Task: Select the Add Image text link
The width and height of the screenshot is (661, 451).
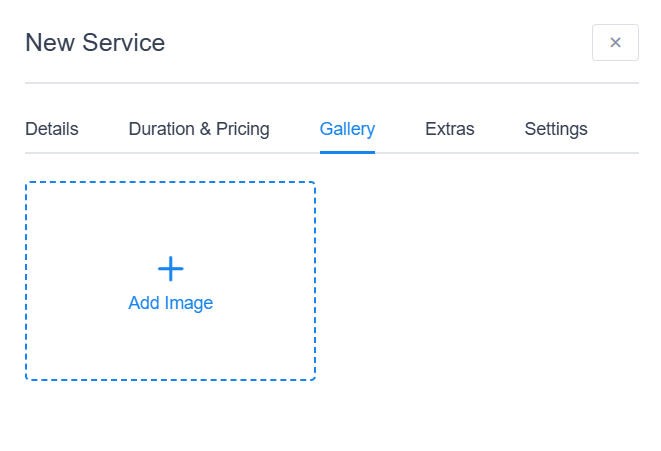Action: pos(171,303)
